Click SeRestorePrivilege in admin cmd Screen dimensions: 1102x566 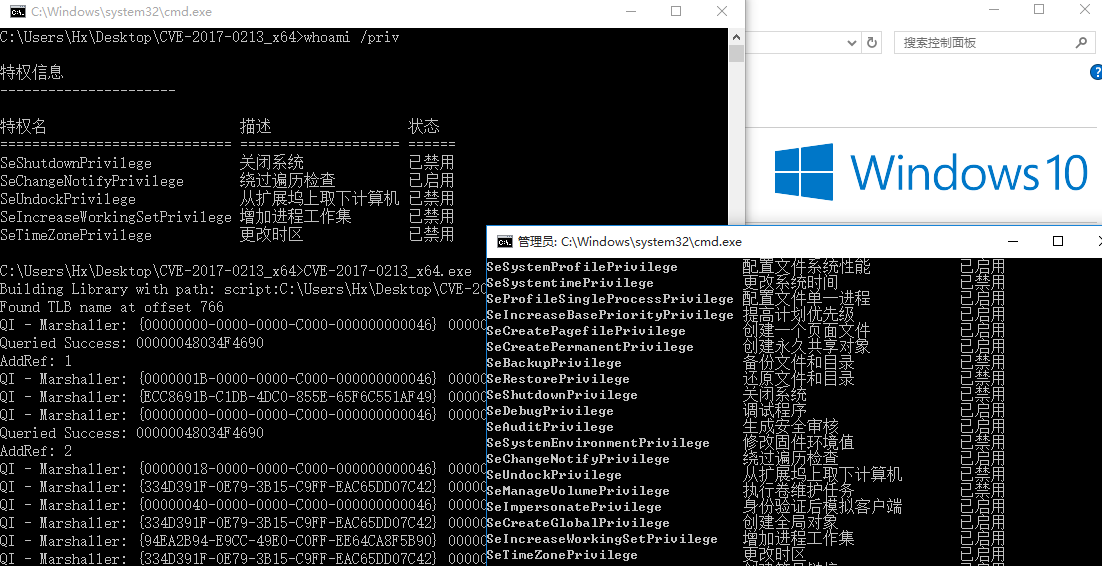pyautogui.click(x=558, y=379)
